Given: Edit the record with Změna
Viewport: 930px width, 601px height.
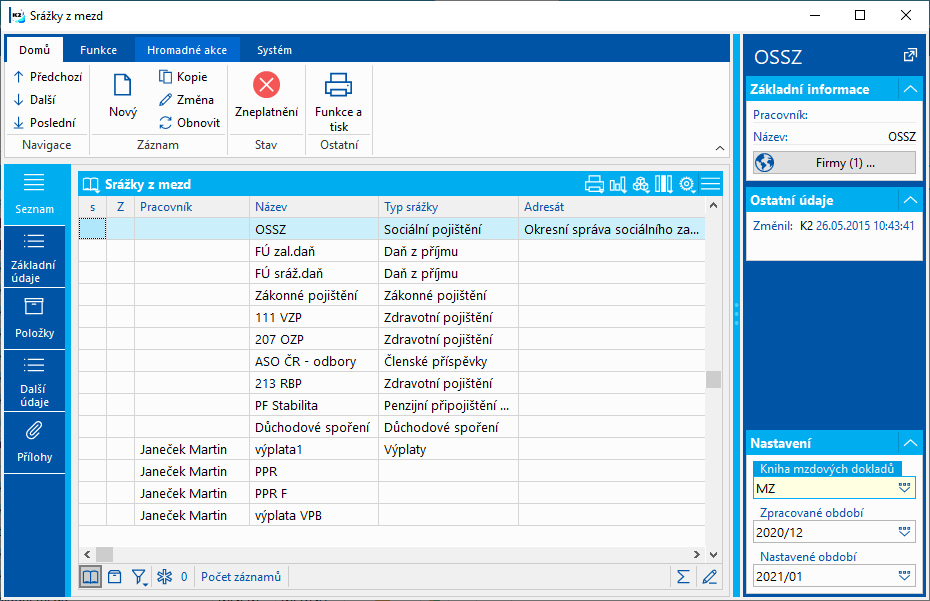Looking at the screenshot, I should pos(186,100).
